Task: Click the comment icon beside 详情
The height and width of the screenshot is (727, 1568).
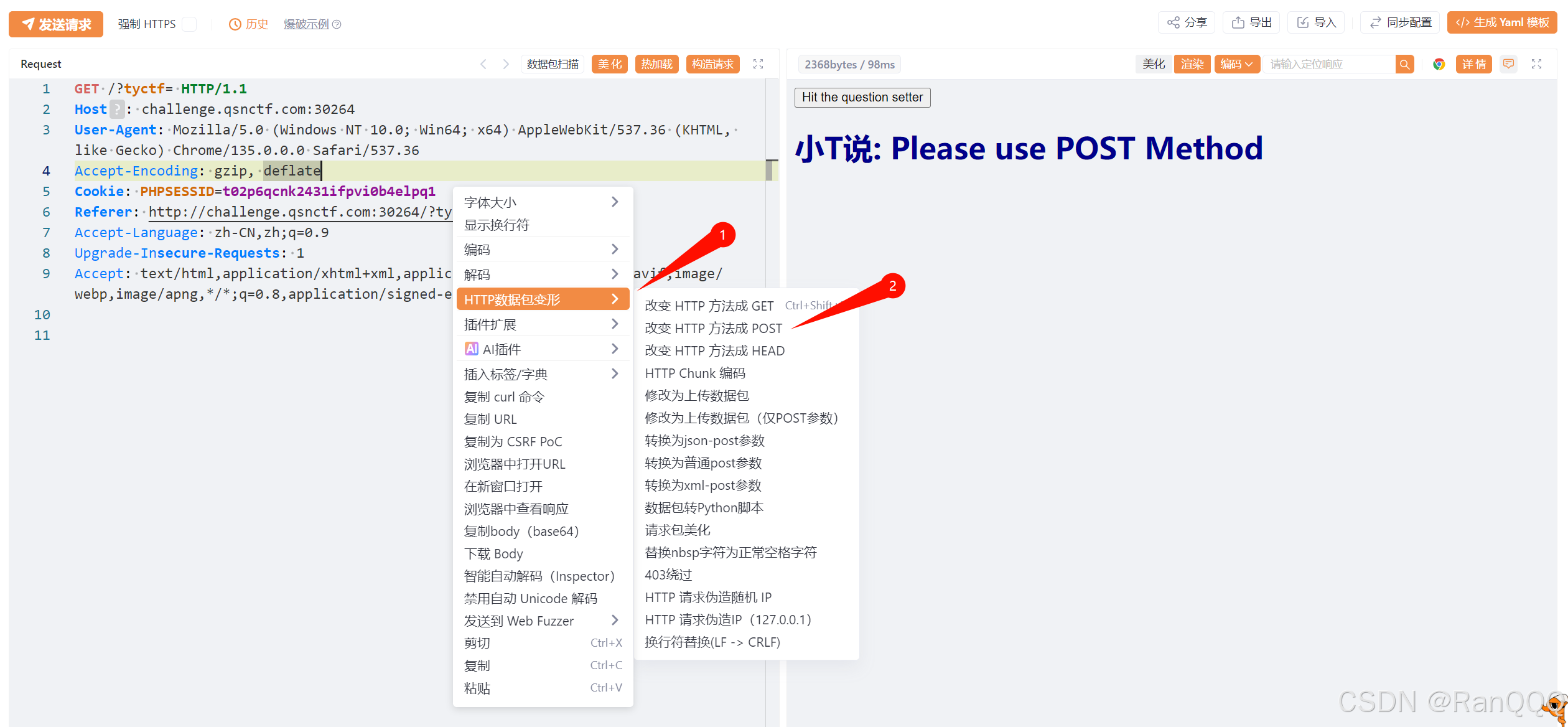Action: (1508, 64)
